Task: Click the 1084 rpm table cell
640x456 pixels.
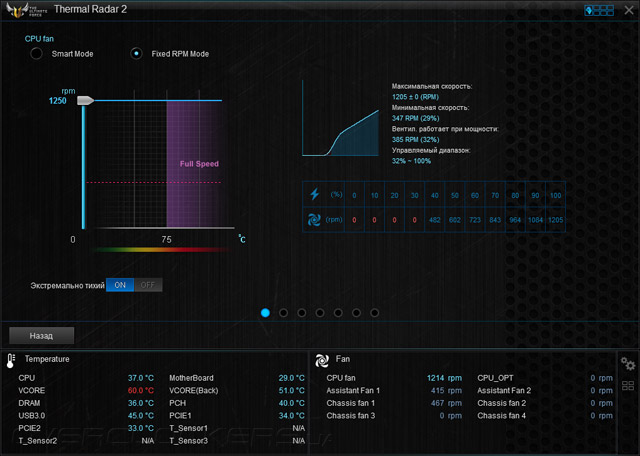Action: click(x=536, y=220)
